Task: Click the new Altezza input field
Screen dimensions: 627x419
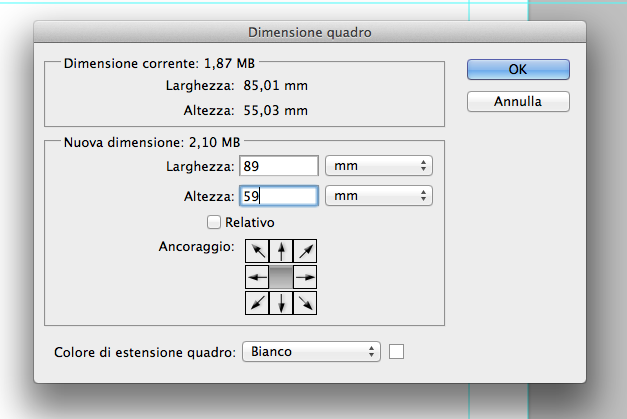Action: tap(279, 196)
